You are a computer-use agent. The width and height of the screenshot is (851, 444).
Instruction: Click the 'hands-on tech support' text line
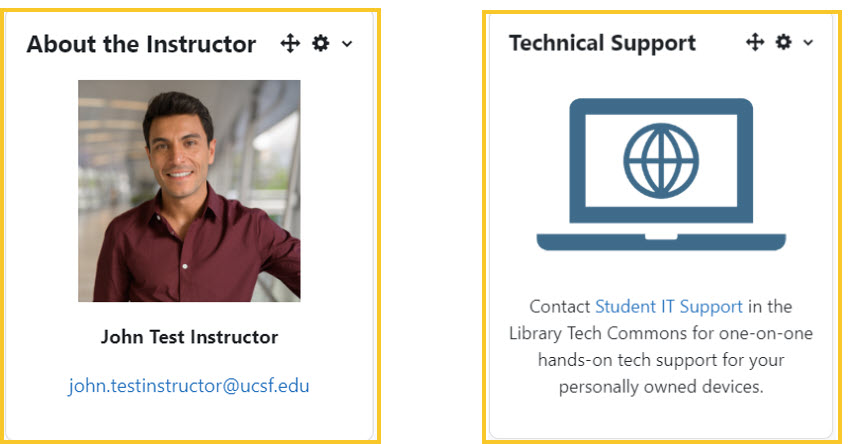661,360
